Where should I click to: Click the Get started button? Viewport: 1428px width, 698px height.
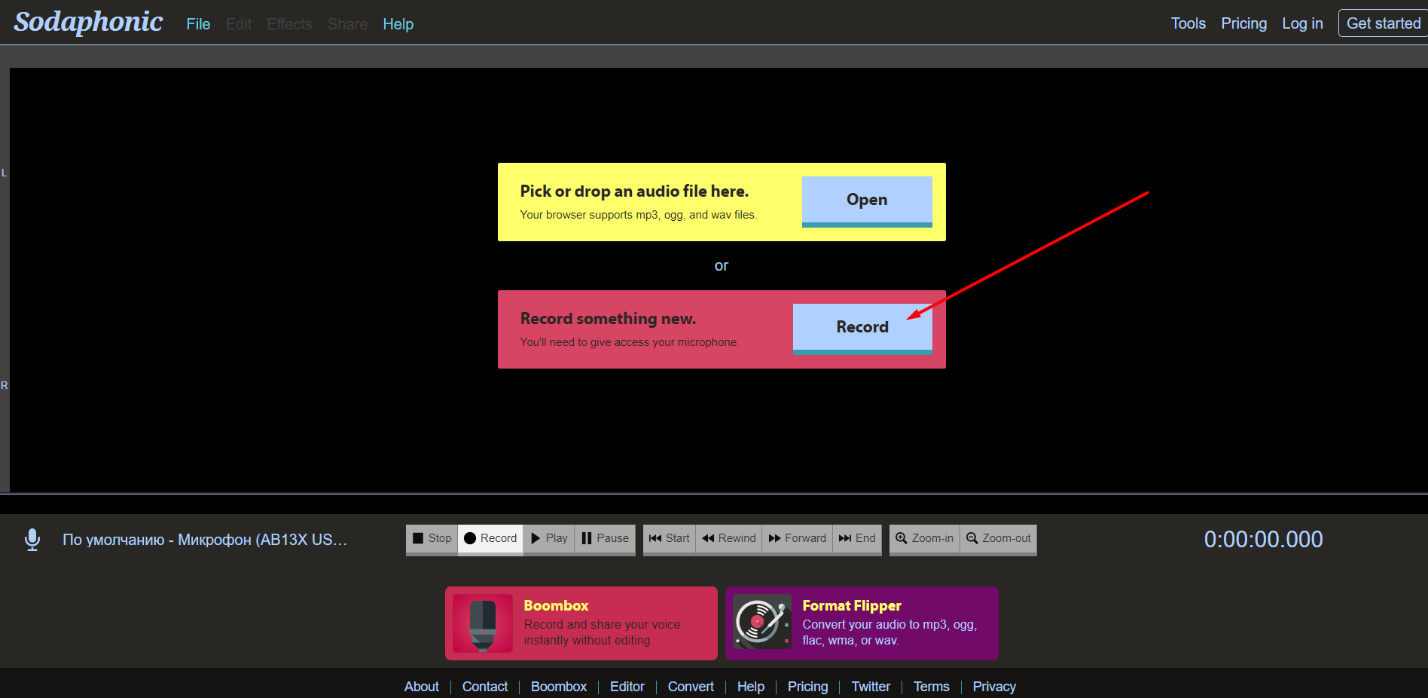[1383, 23]
